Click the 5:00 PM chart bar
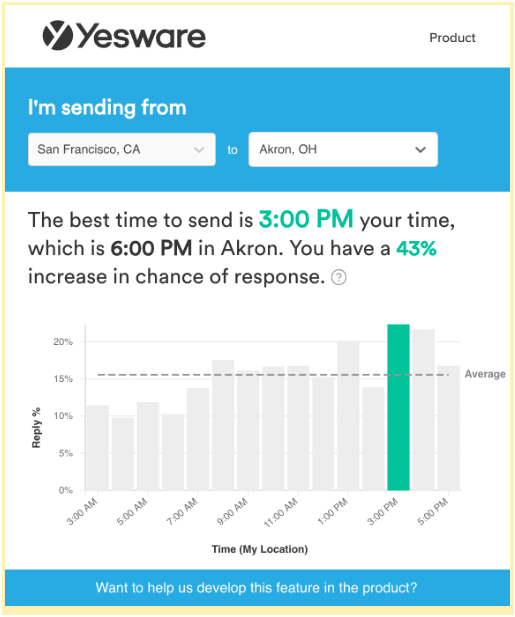515x617 pixels. (x=449, y=428)
